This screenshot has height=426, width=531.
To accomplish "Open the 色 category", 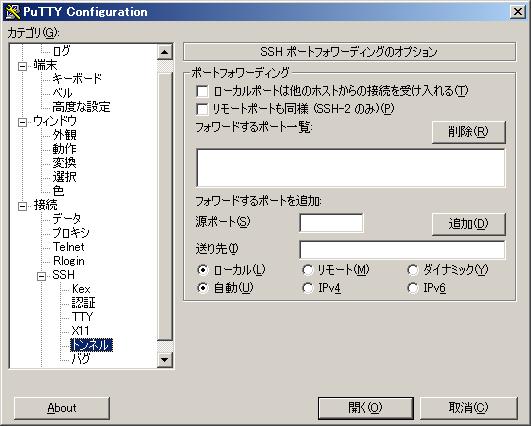I will pyautogui.click(x=58, y=191).
